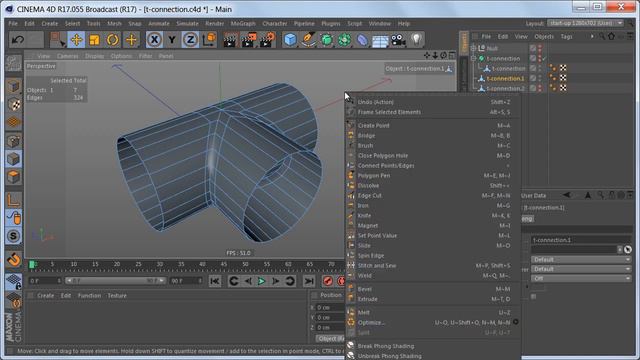This screenshot has height=360, width=640.
Task: Click the magnet-shaped icon in left palette
Action: coord(13,260)
